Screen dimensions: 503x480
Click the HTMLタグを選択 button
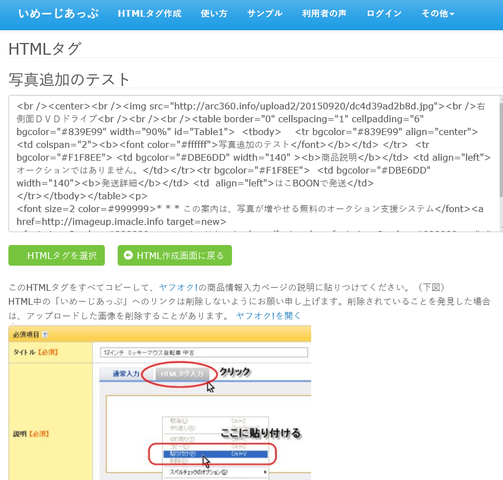click(57, 256)
